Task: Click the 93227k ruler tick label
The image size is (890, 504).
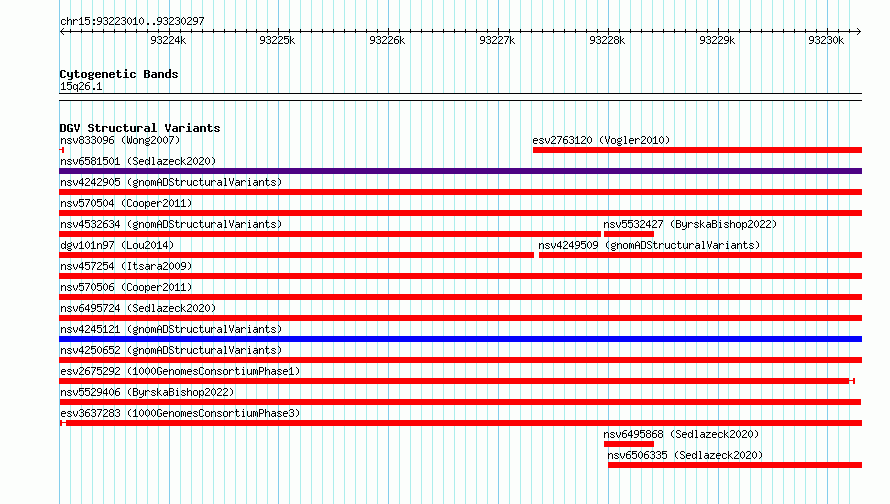Action: 497,40
